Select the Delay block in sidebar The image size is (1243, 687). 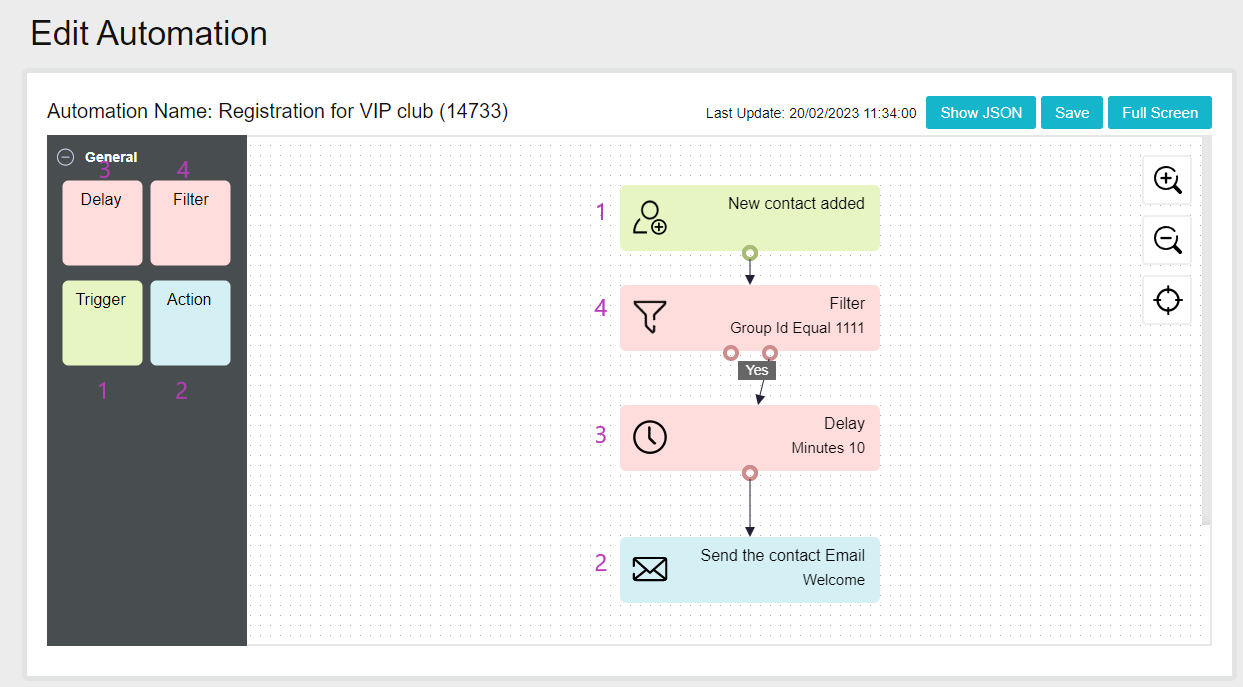point(102,222)
